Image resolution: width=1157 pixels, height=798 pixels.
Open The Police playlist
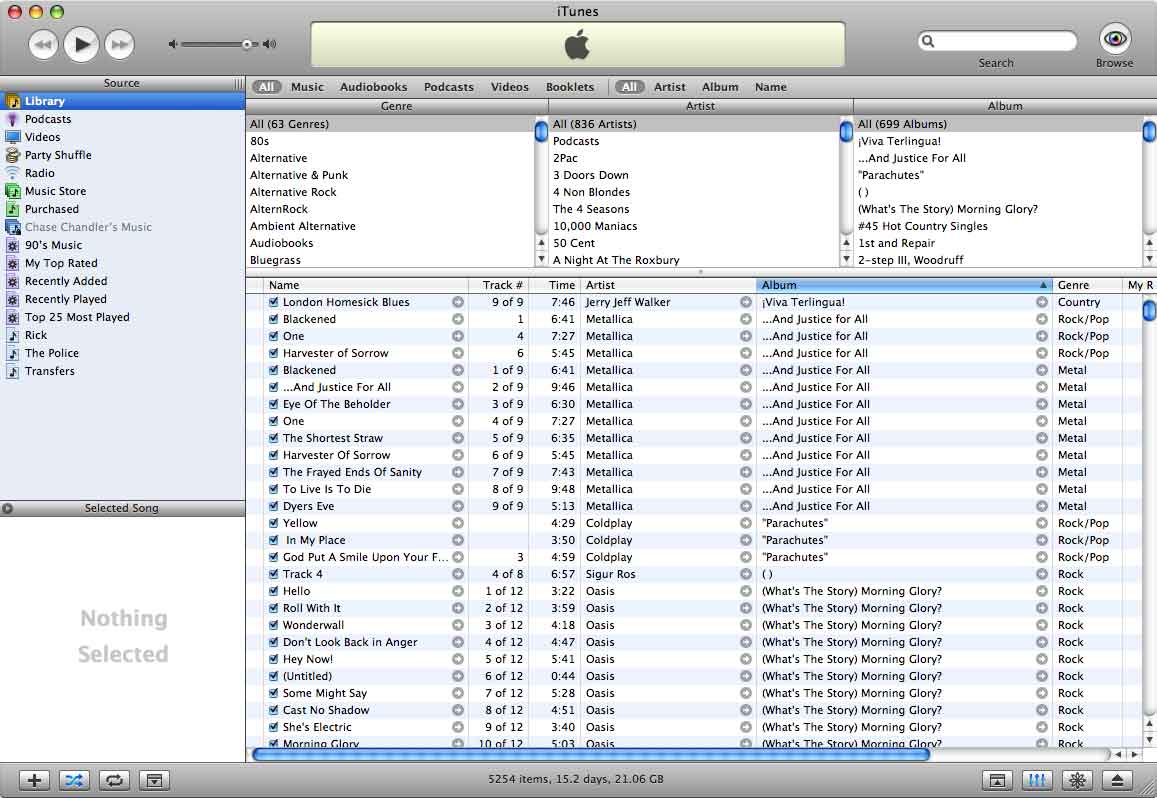click(x=122, y=353)
